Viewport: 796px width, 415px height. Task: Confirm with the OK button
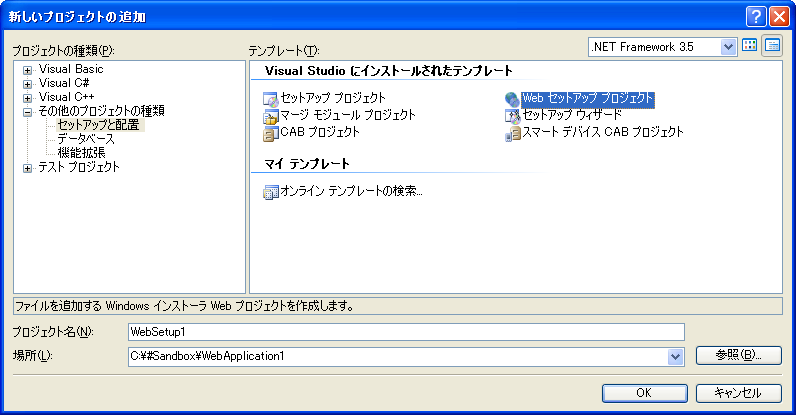coord(645,393)
